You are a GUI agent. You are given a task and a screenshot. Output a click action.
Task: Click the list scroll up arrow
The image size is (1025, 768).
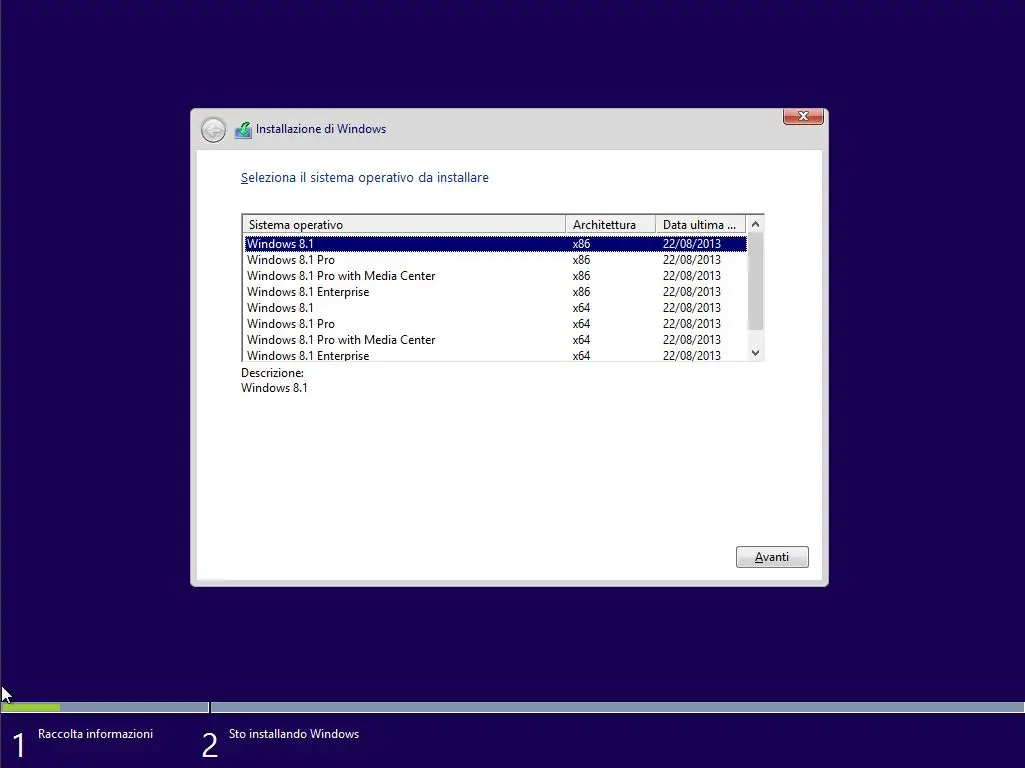click(x=755, y=224)
